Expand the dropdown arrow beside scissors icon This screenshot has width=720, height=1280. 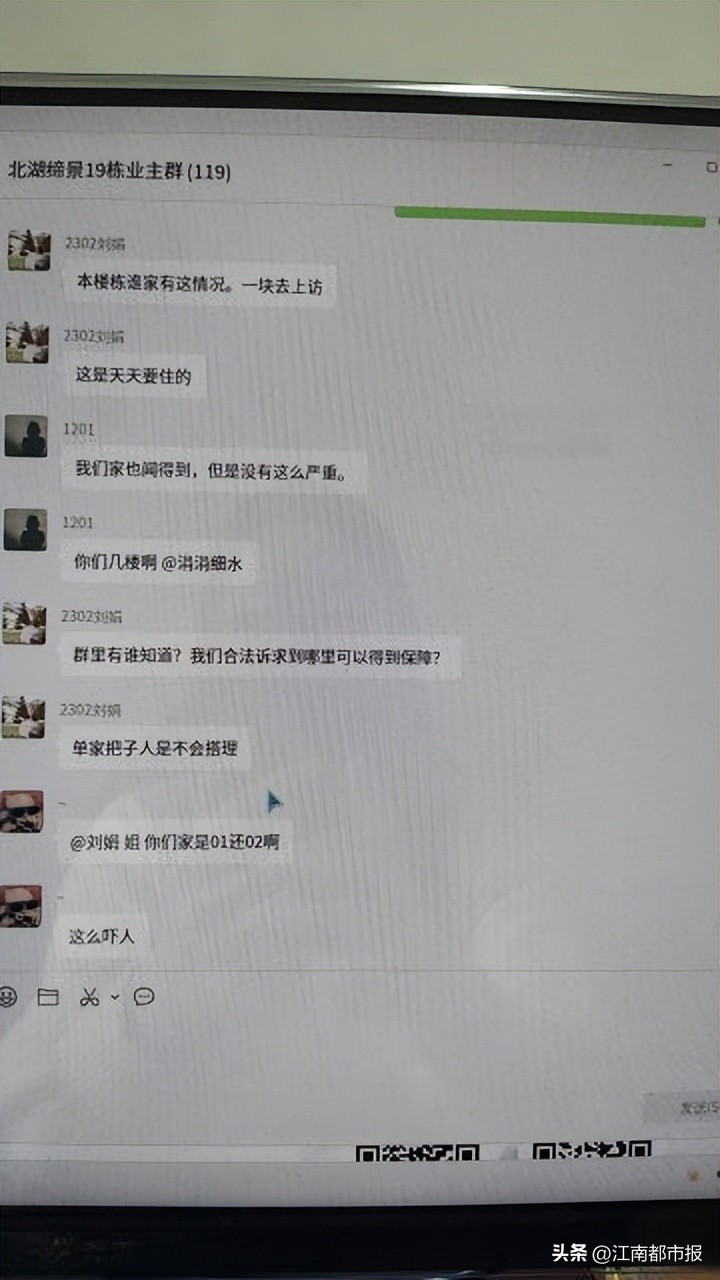click(114, 997)
